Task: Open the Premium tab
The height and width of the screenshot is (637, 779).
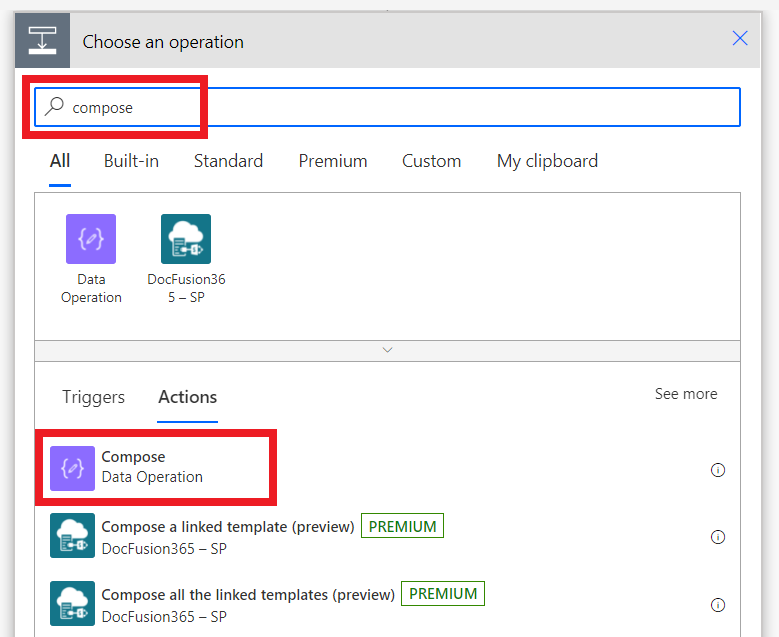Action: coord(333,161)
